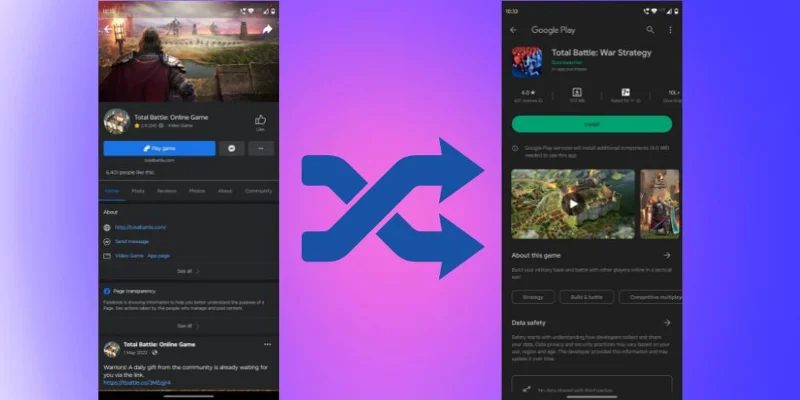Like the Total Battle page
Image resolution: width=800 pixels, height=400 pixels.
(x=260, y=120)
